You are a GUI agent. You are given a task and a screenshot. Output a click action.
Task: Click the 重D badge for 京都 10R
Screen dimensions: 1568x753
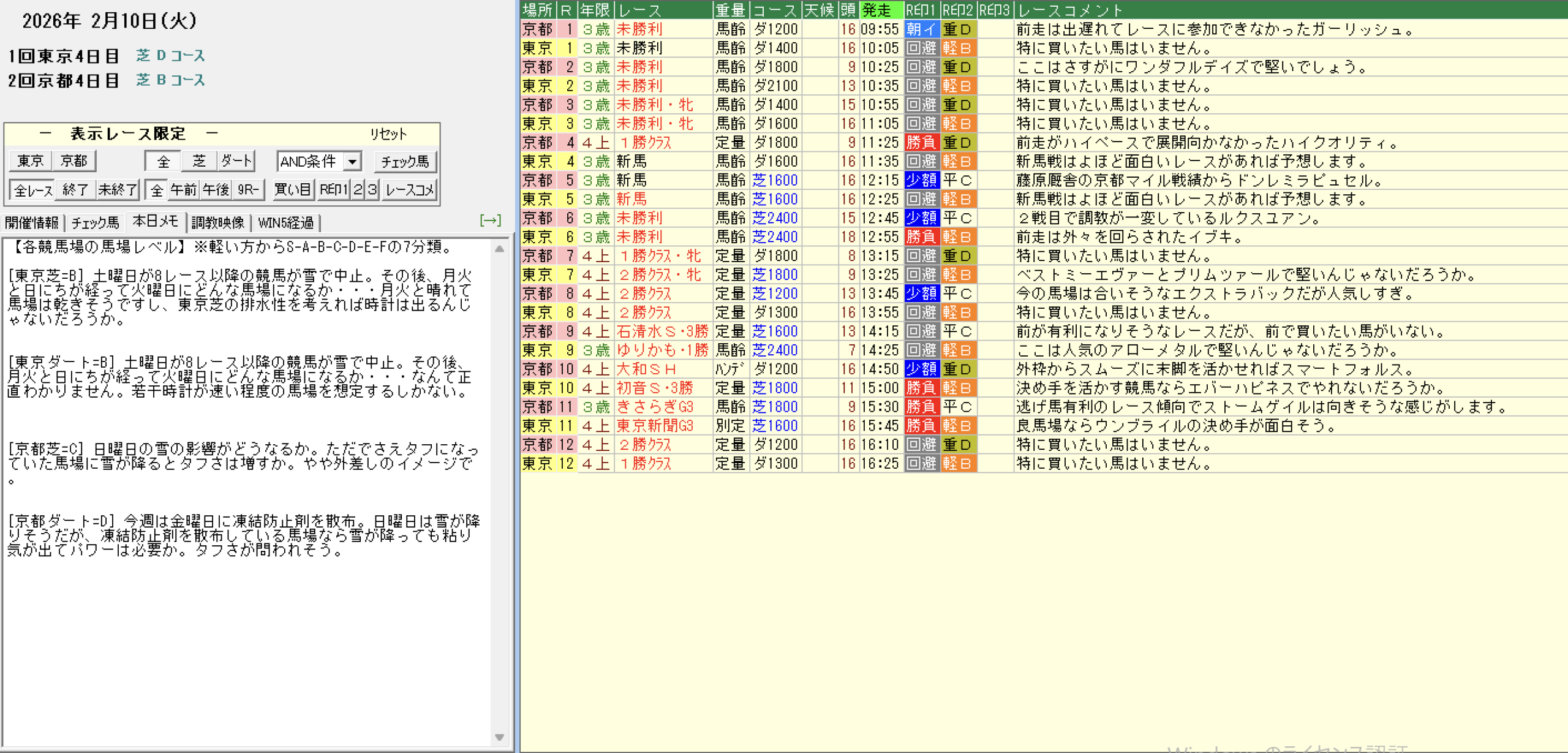point(958,369)
